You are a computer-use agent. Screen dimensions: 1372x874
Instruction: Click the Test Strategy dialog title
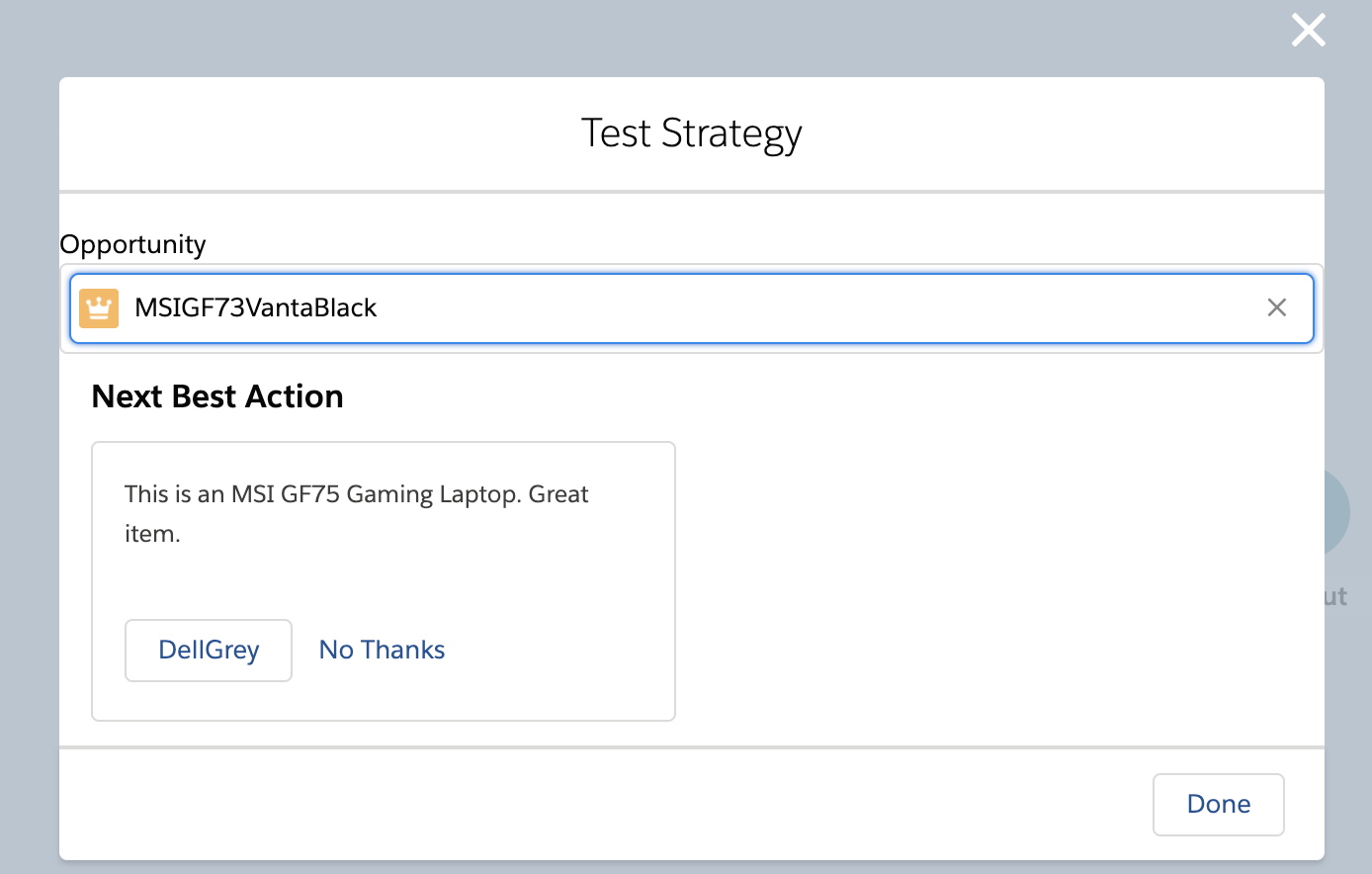click(x=691, y=132)
